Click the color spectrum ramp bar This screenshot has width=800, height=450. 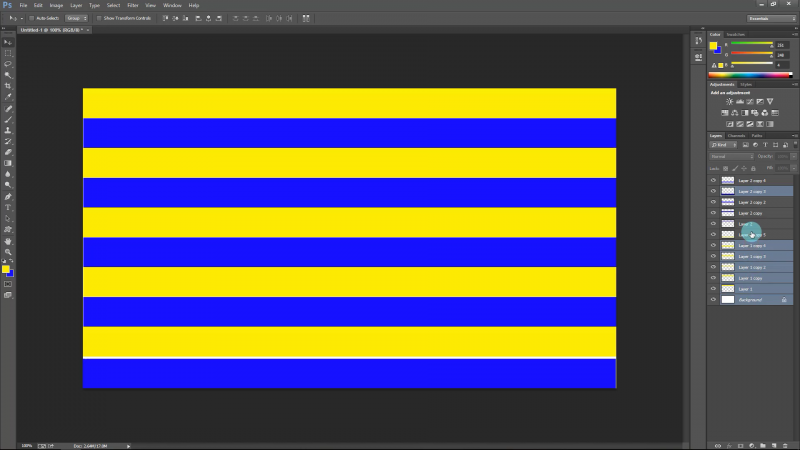(750, 75)
